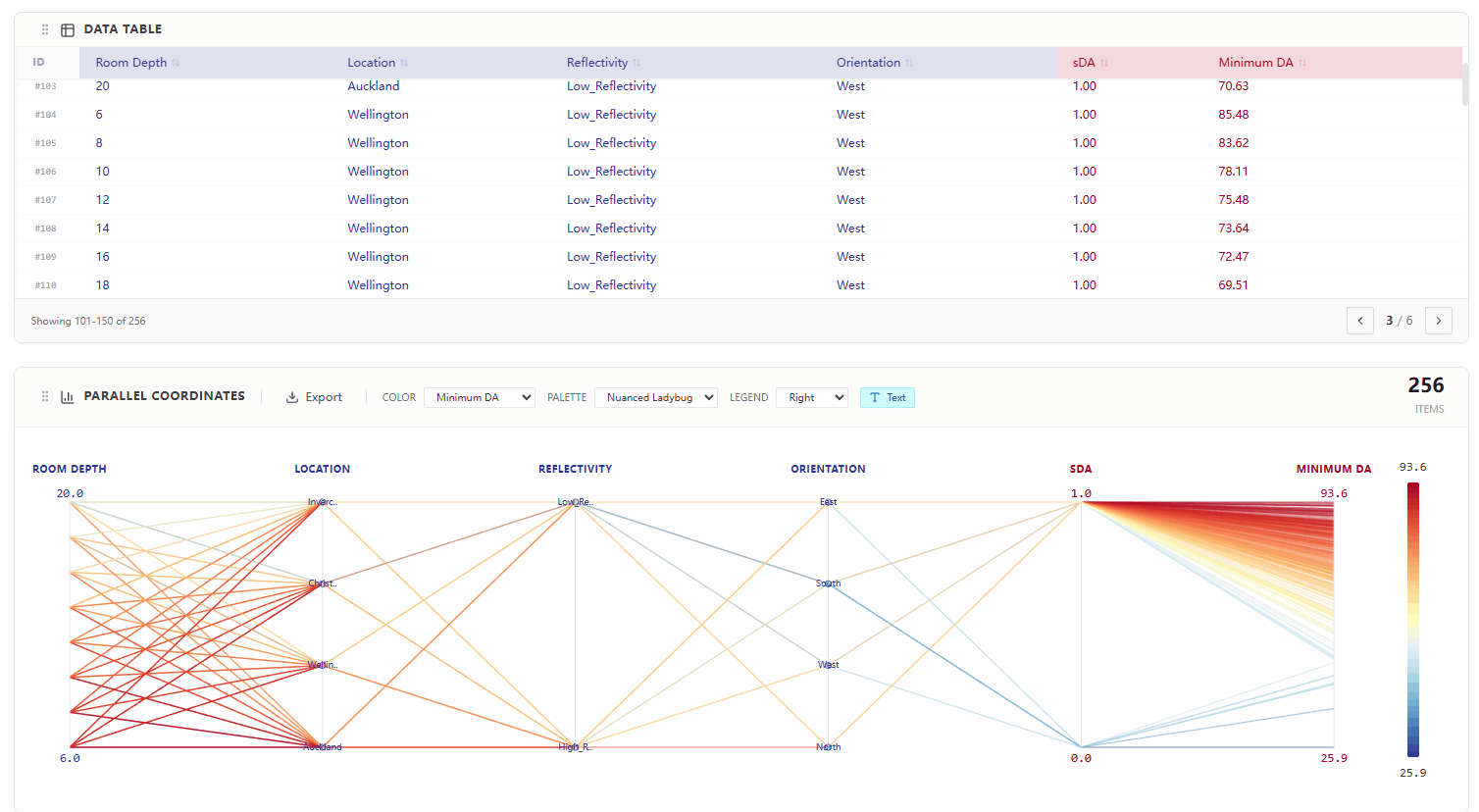Click the sort icon next to Location
The height and width of the screenshot is (812, 1479).
click(x=404, y=63)
